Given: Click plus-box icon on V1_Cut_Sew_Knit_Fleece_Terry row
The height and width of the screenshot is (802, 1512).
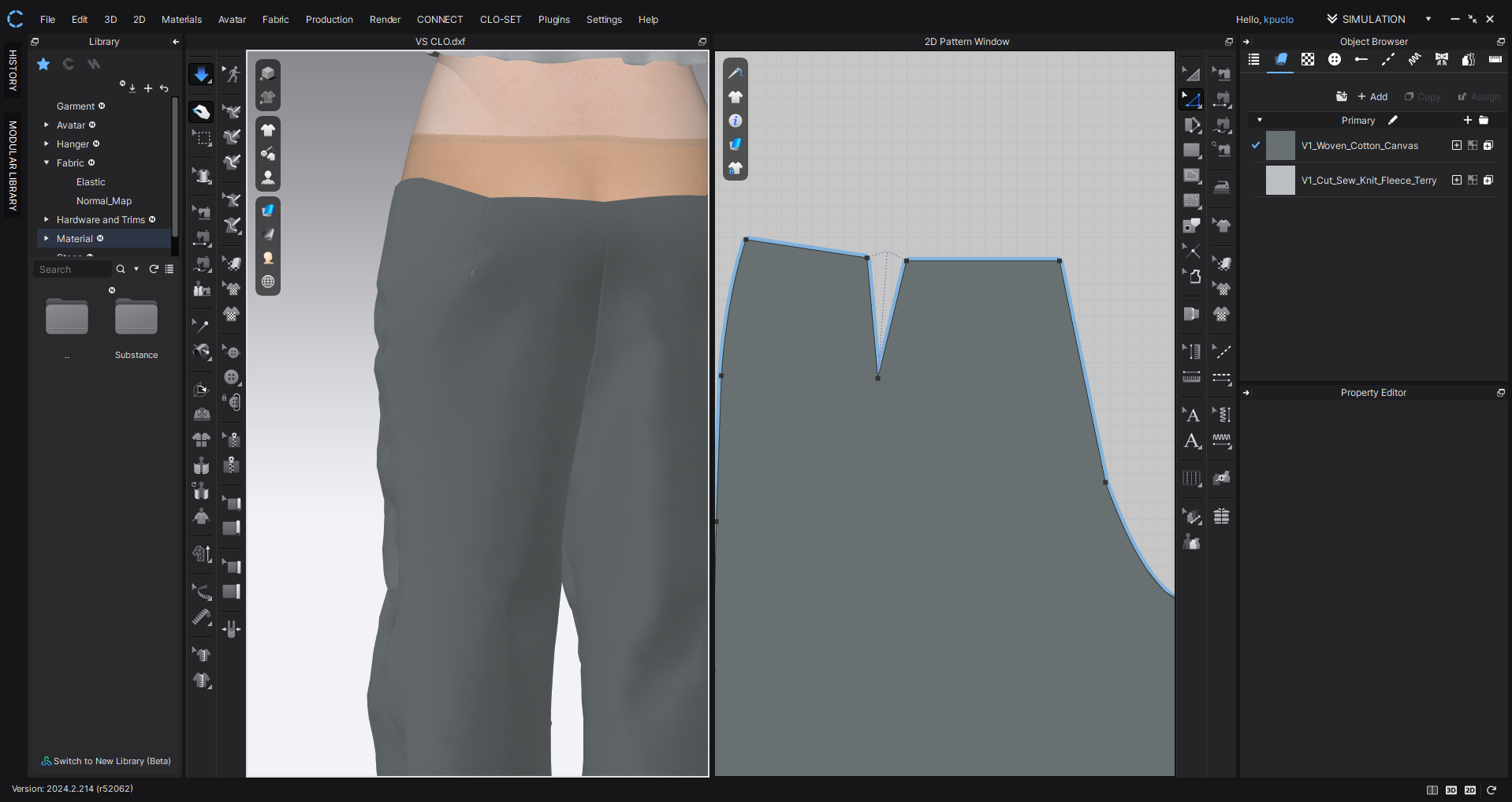Looking at the screenshot, I should click(x=1457, y=181).
